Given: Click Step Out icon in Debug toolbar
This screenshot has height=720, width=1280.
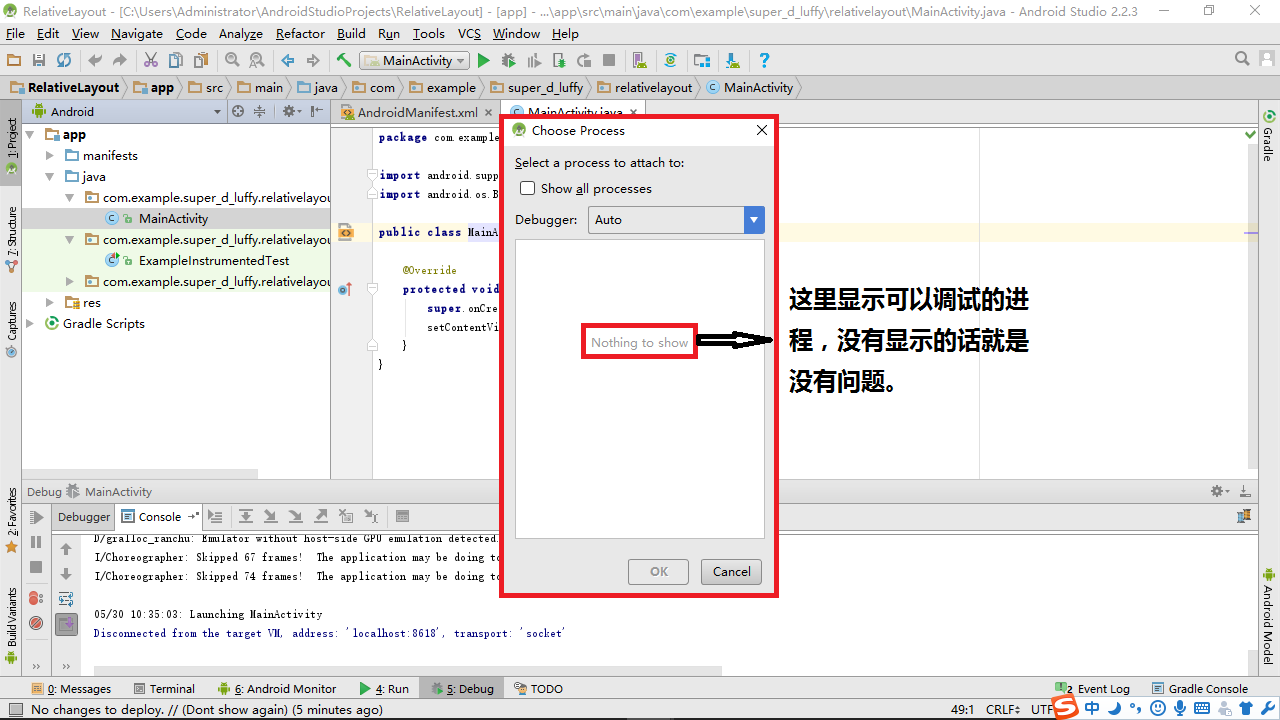Looking at the screenshot, I should [x=321, y=517].
